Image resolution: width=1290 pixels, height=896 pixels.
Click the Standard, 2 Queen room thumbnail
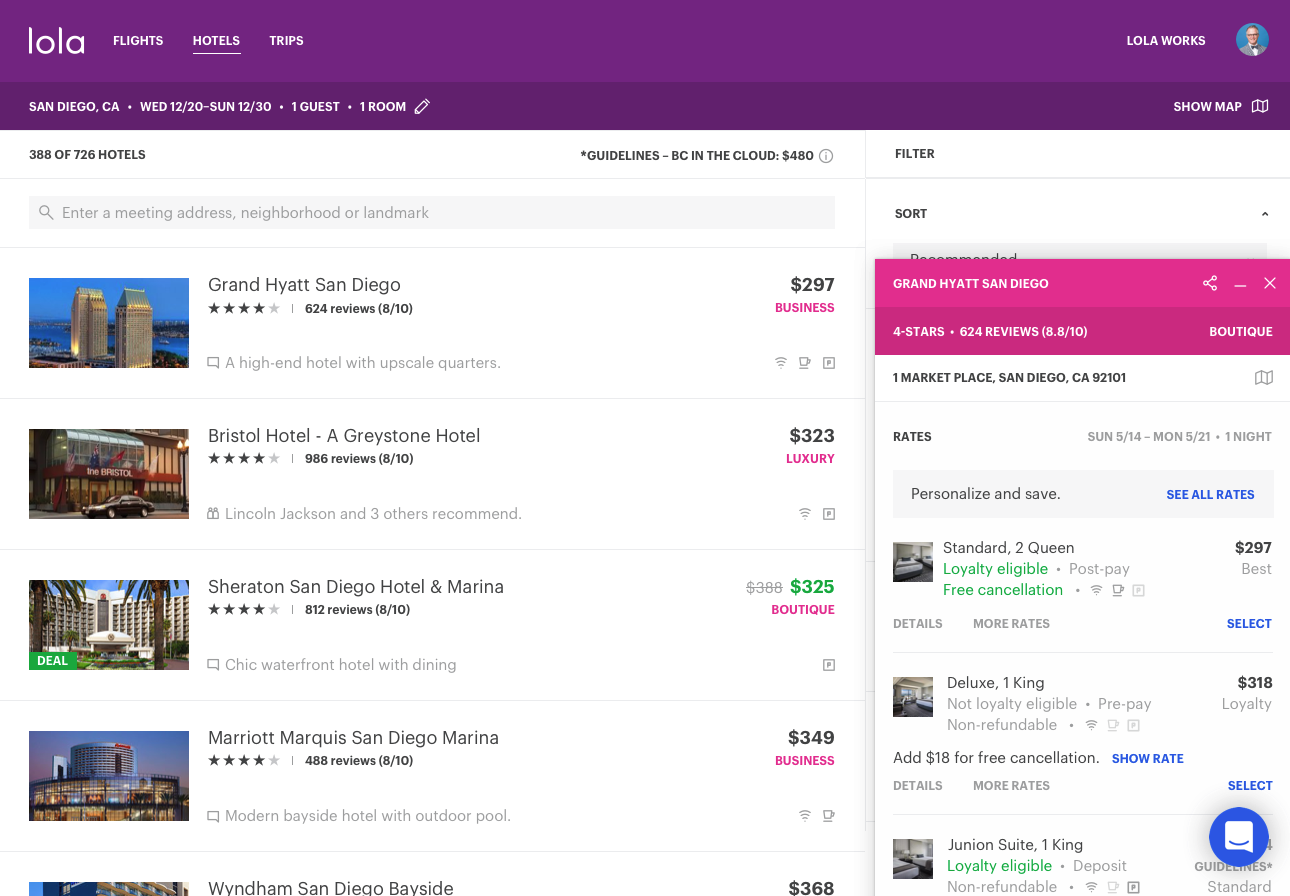click(x=913, y=562)
